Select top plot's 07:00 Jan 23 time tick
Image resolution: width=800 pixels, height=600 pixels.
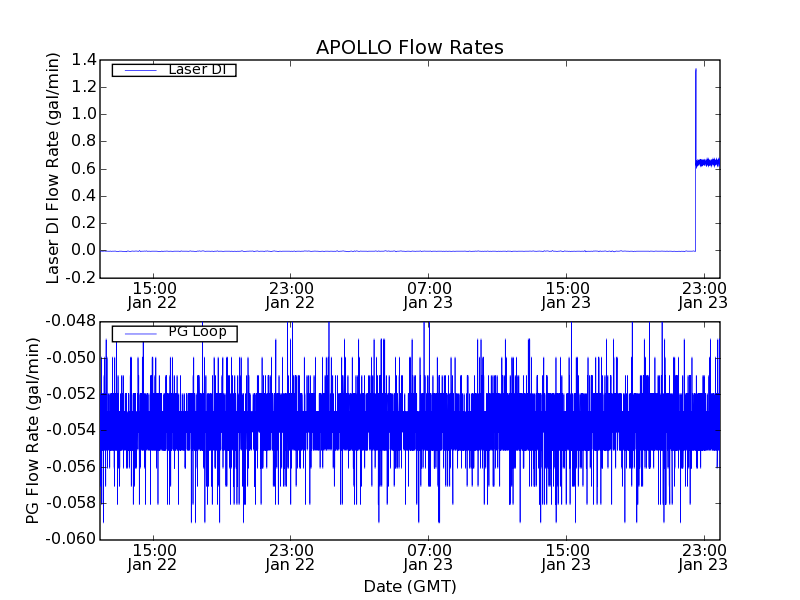[x=428, y=294]
